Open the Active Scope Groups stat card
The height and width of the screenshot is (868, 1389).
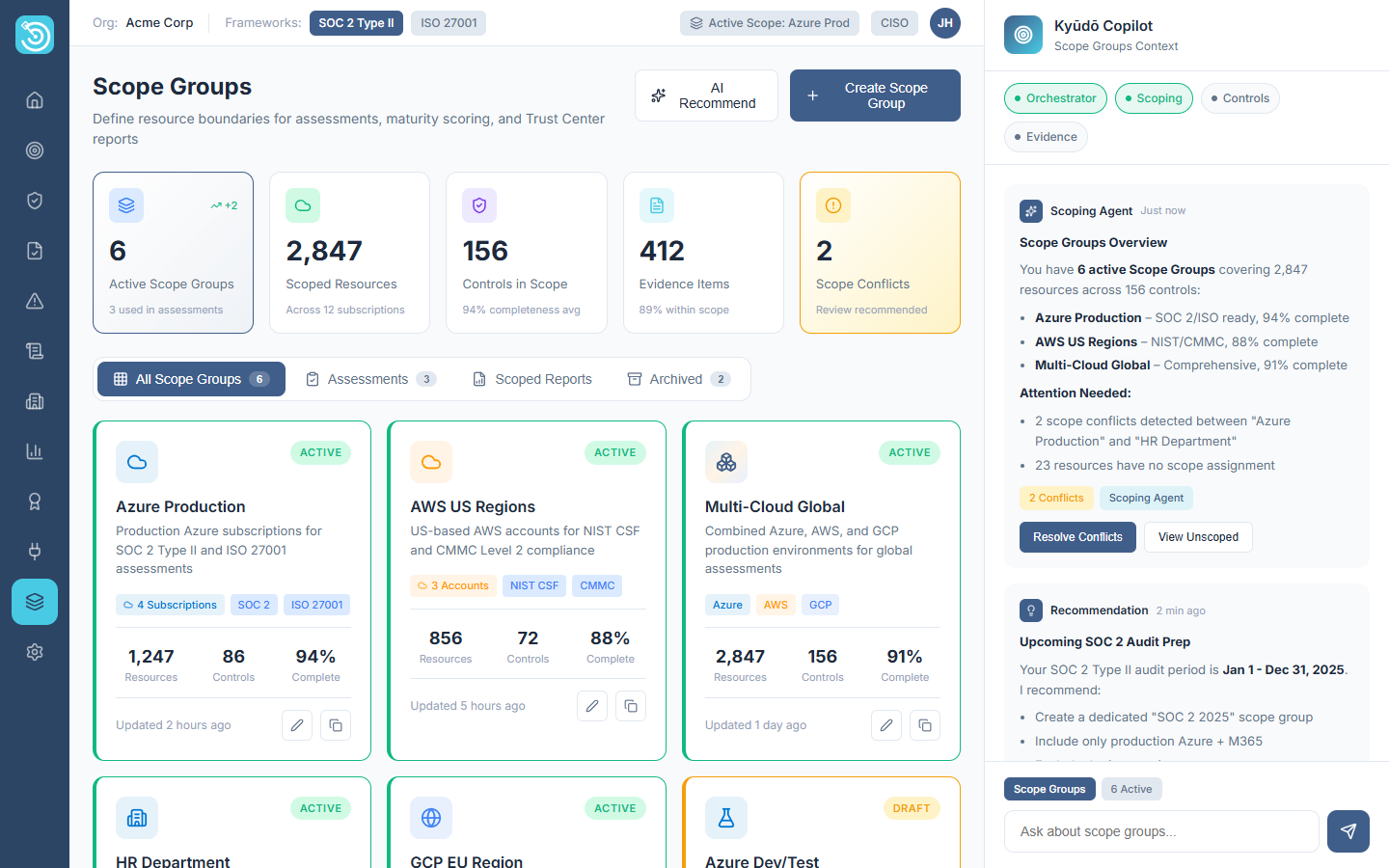click(x=173, y=253)
